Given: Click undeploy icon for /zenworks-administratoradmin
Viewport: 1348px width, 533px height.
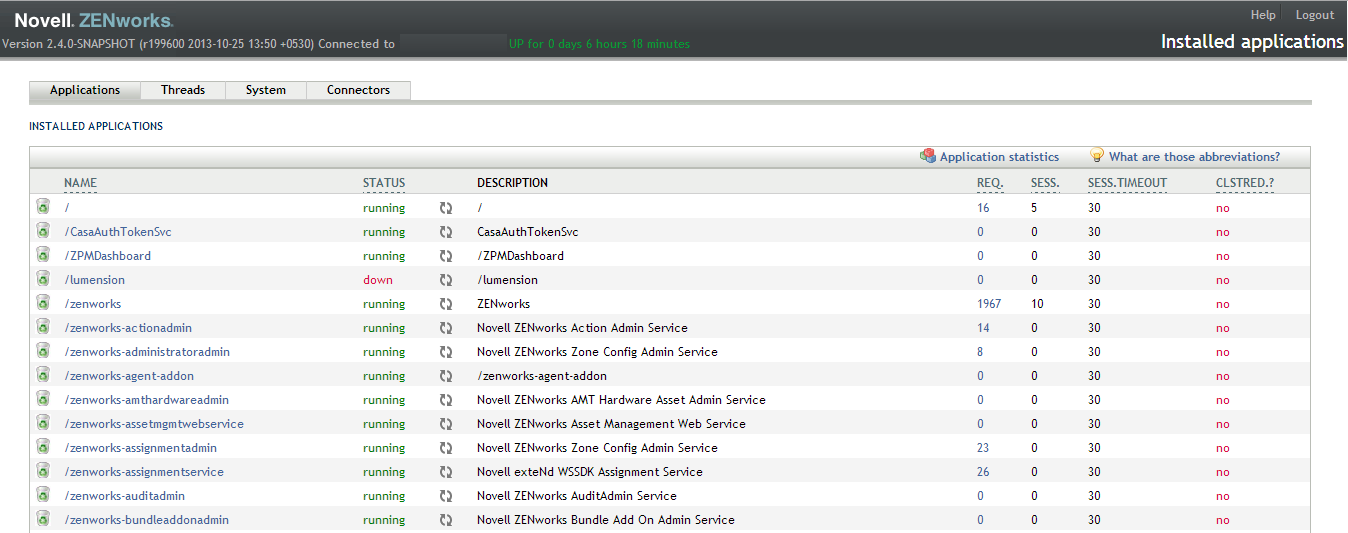Looking at the screenshot, I should pyautogui.click(x=43, y=351).
